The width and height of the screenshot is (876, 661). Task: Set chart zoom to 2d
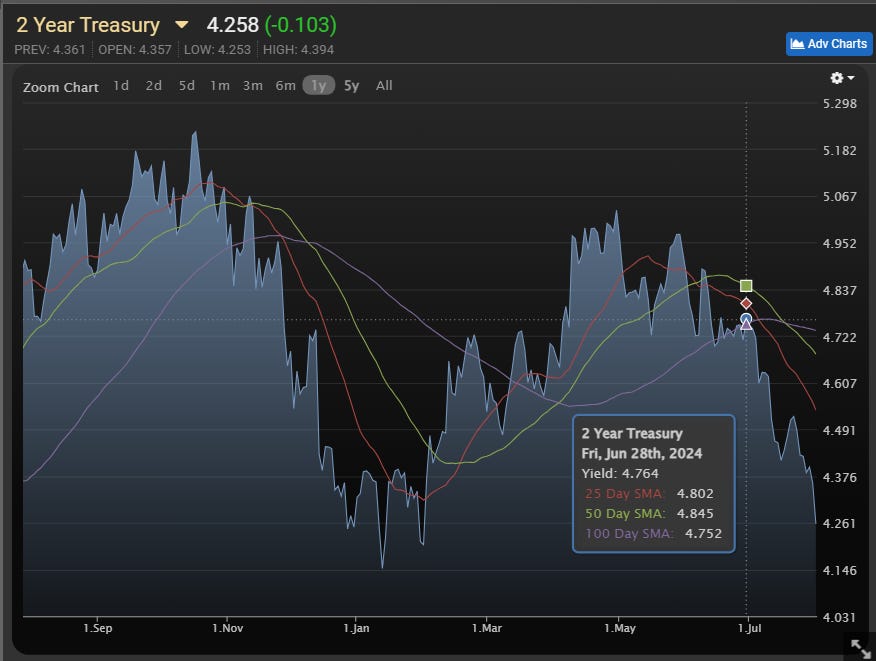pos(154,85)
